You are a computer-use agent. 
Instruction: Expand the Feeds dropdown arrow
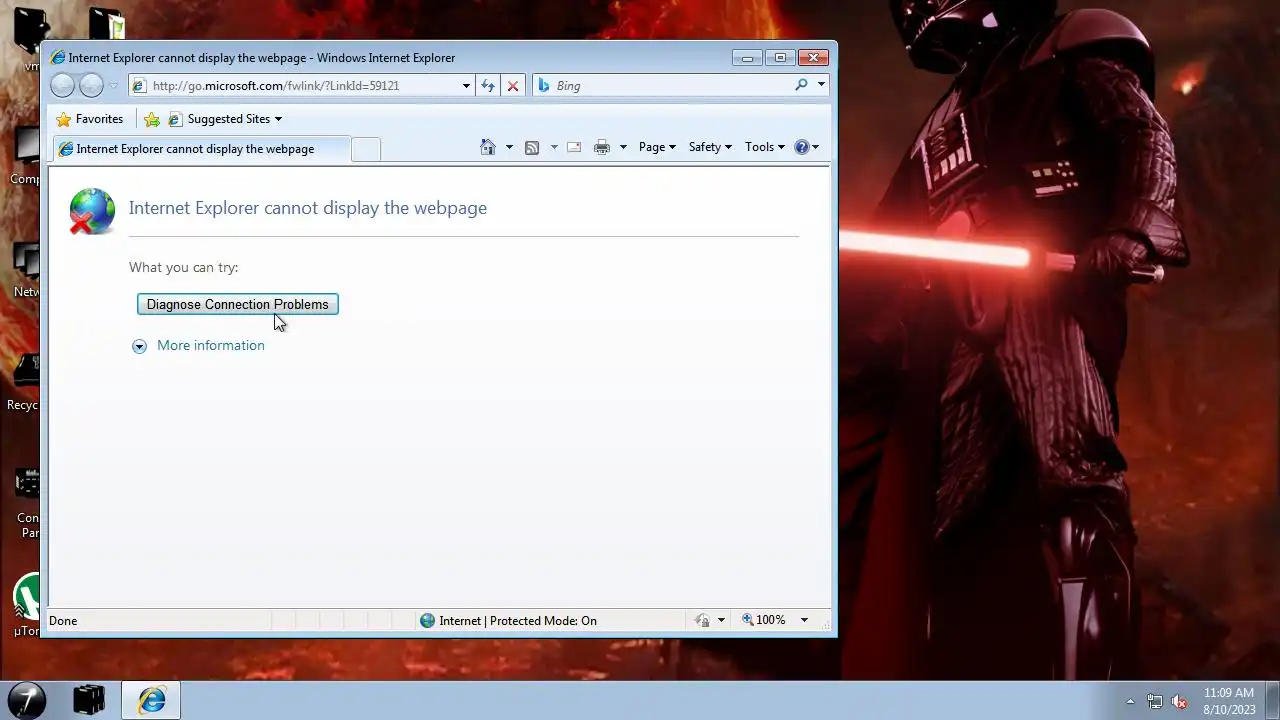554,147
